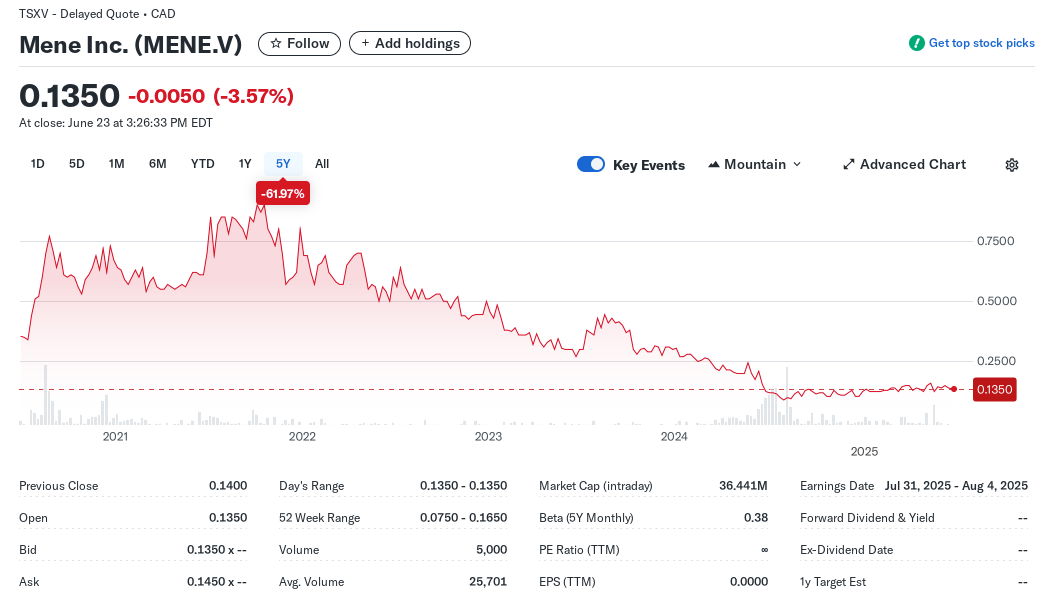Click the Avg. Volume value 25,701

[x=488, y=582]
